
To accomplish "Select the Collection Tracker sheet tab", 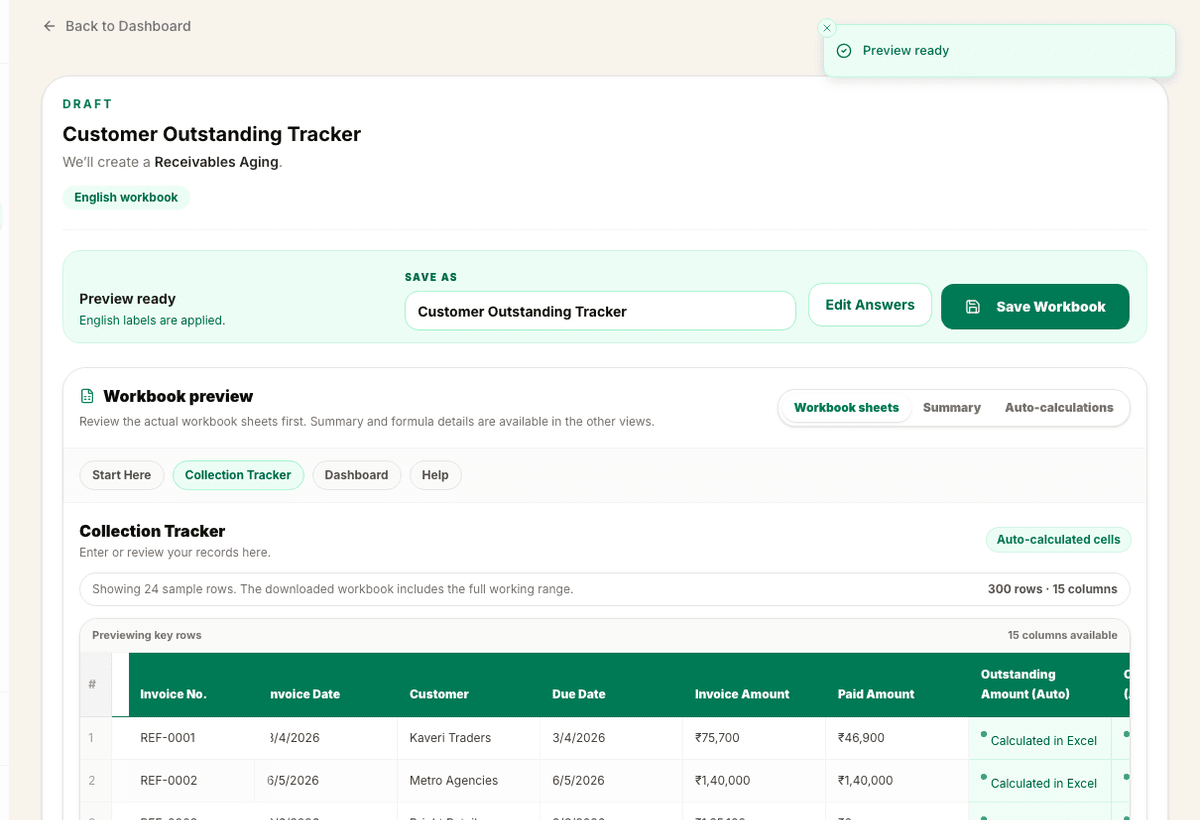I will pyautogui.click(x=238, y=475).
